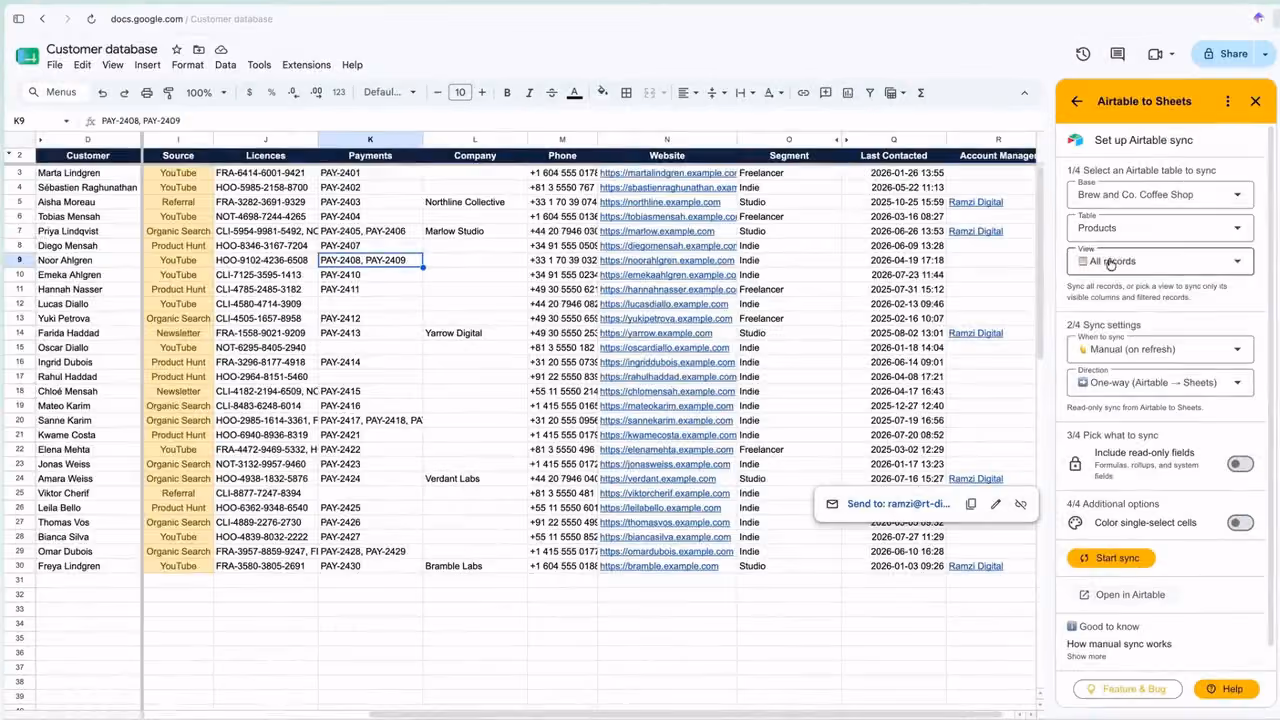Reload the page in the browser

(91, 19)
